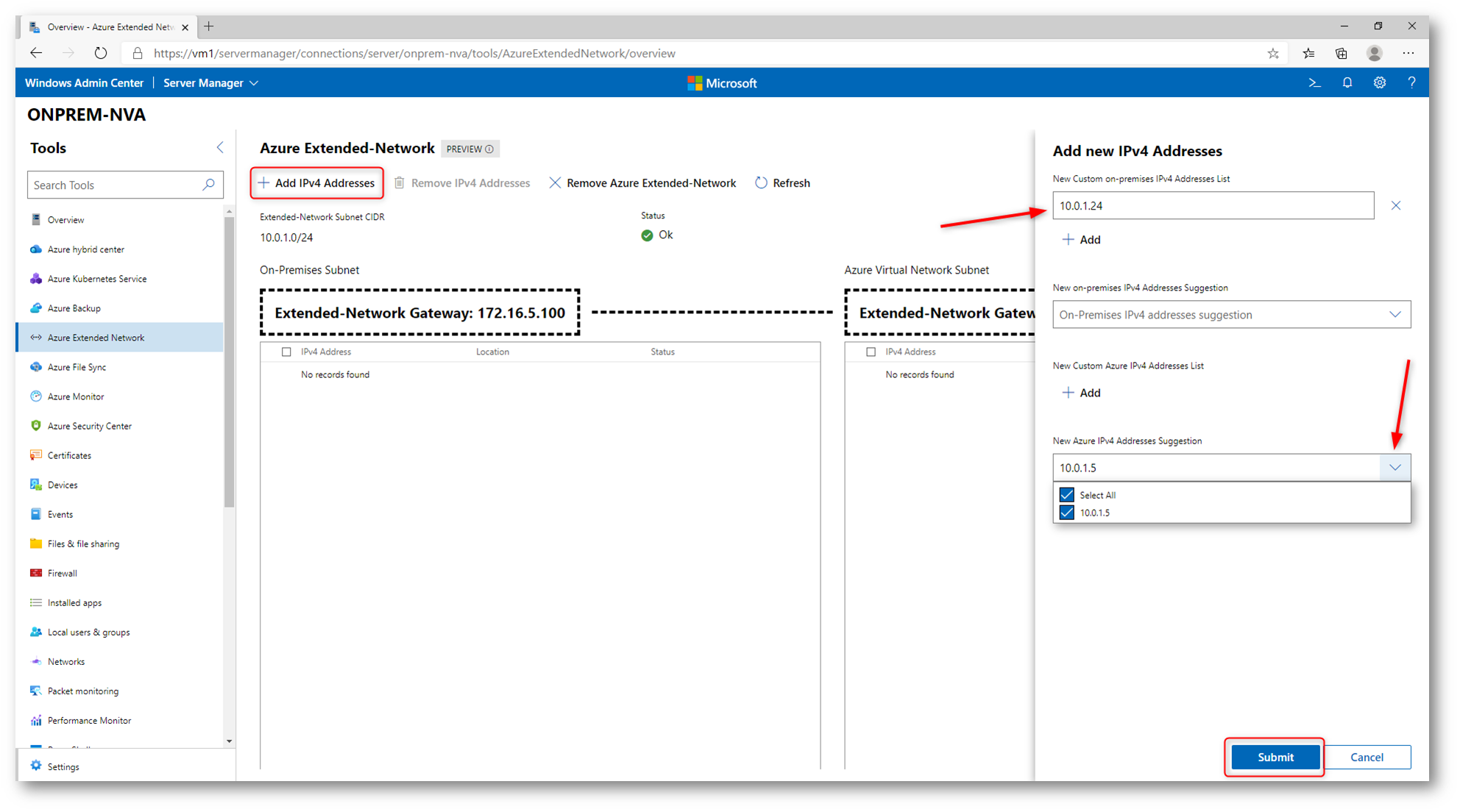The image size is (1460, 812).
Task: Collapse the Tools pane chevron
Action: point(220,147)
